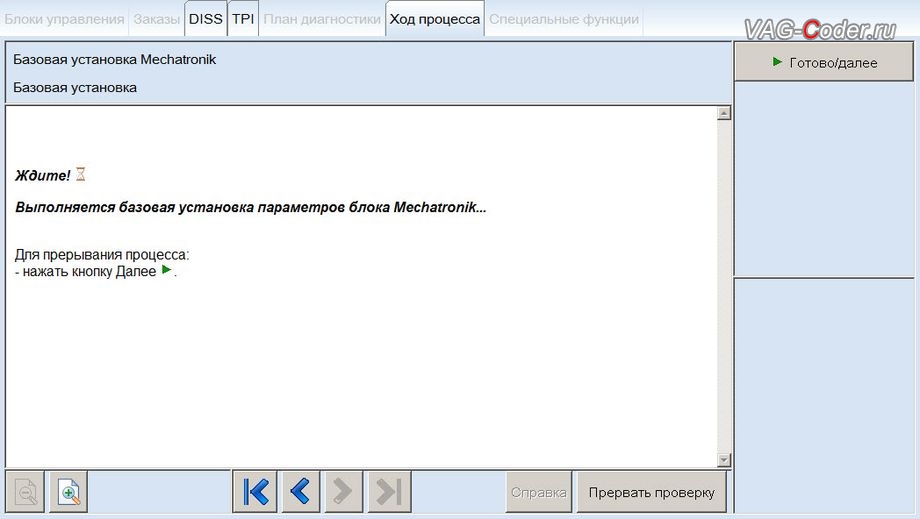Screen dimensions: 920x519
Task: Jump to last step arrow icon
Action: coord(389,491)
